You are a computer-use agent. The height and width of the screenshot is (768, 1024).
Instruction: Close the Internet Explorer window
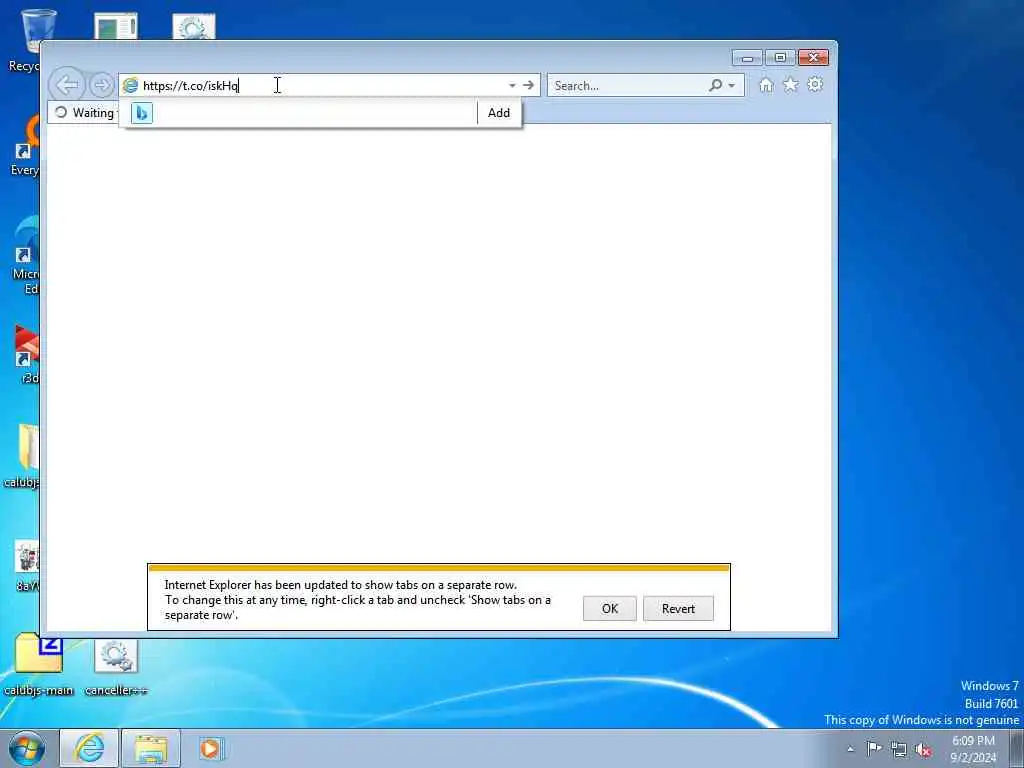[813, 58]
